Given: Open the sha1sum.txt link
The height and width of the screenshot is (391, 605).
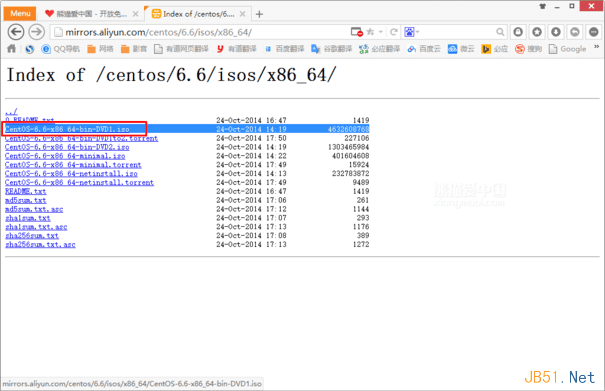Looking at the screenshot, I should 28,218.
